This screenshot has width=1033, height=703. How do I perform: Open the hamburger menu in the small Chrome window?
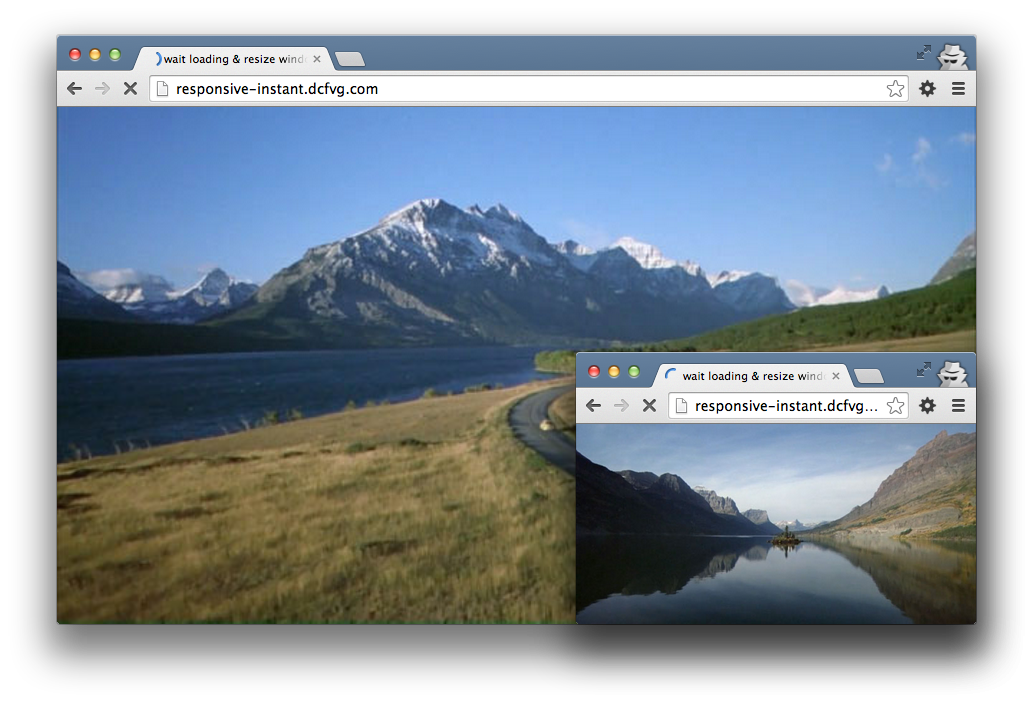(x=958, y=405)
